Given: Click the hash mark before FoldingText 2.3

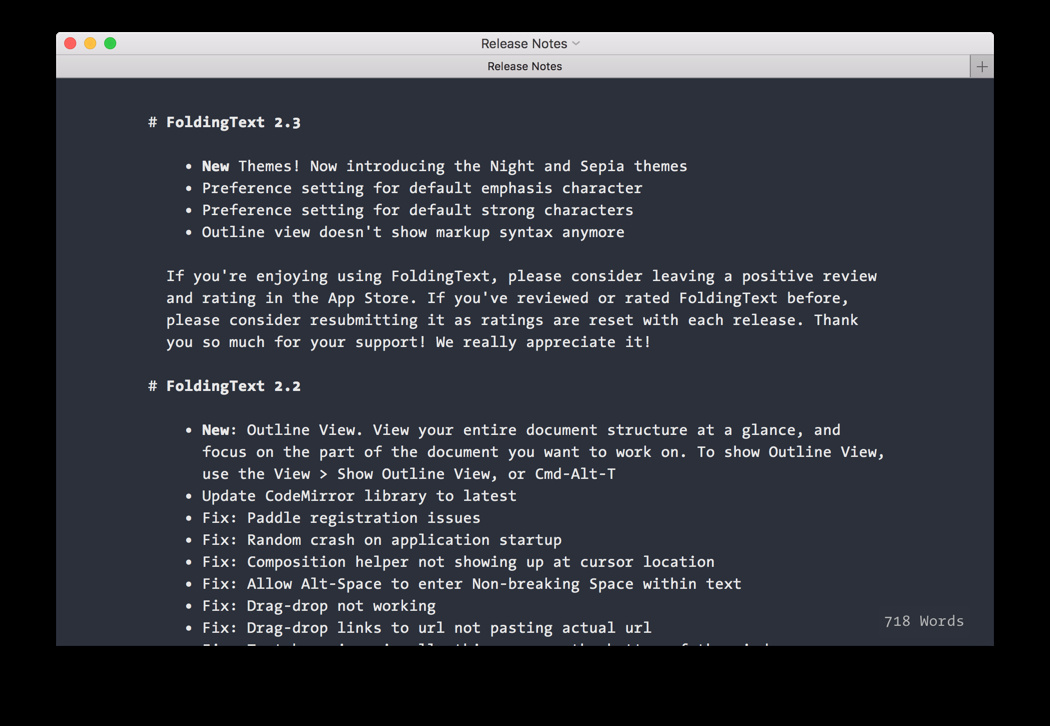Looking at the screenshot, I should pos(153,122).
